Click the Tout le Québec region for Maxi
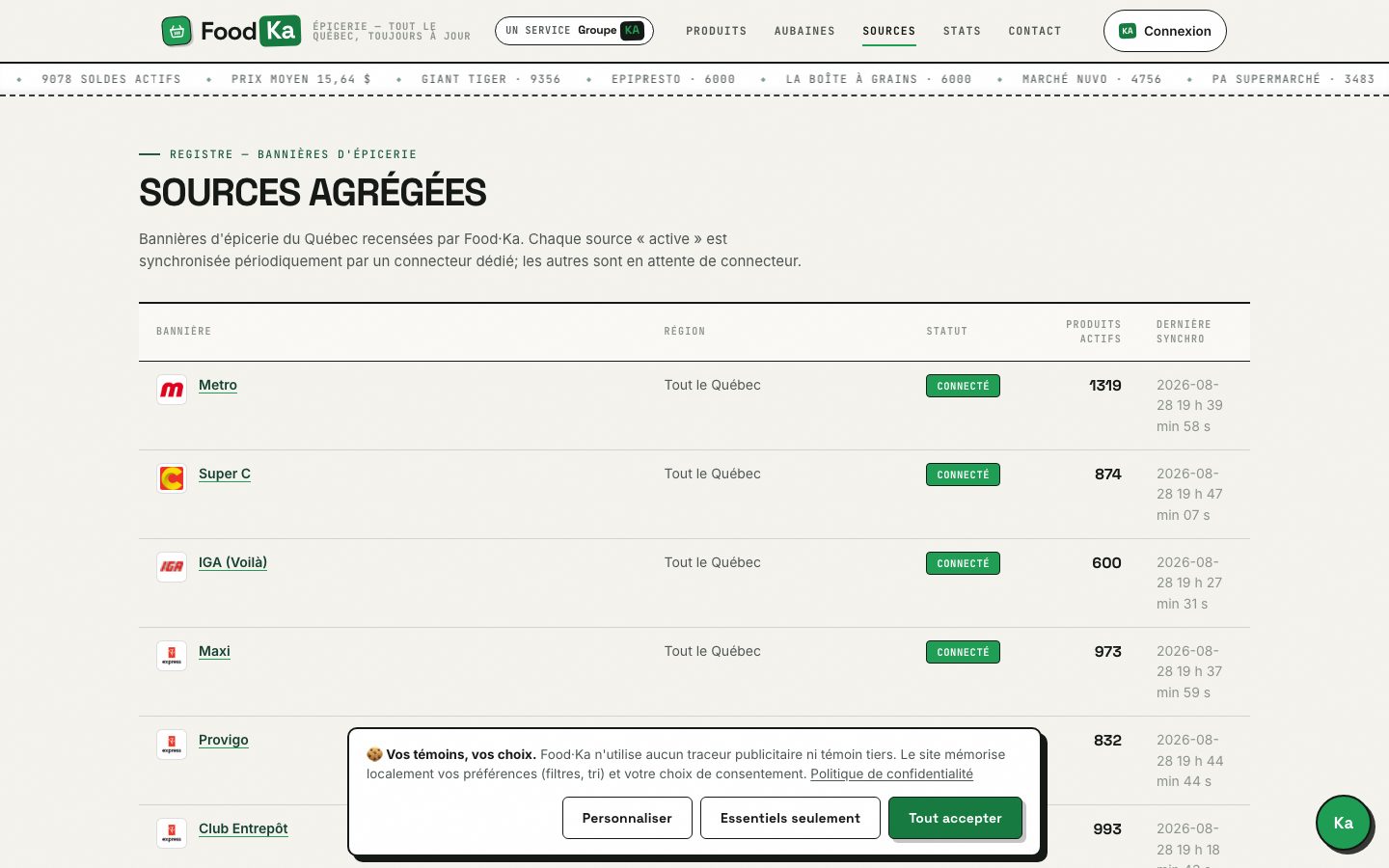The image size is (1389, 868). pyautogui.click(x=712, y=651)
